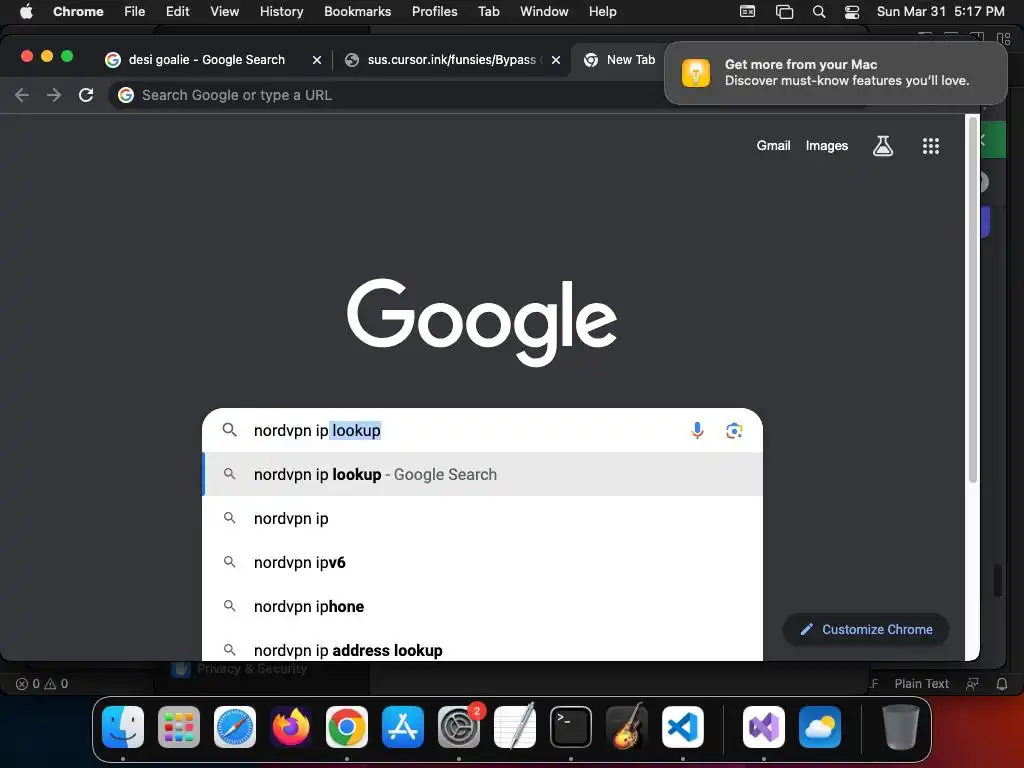Open the File menu
This screenshot has width=1024, height=768.
135,12
